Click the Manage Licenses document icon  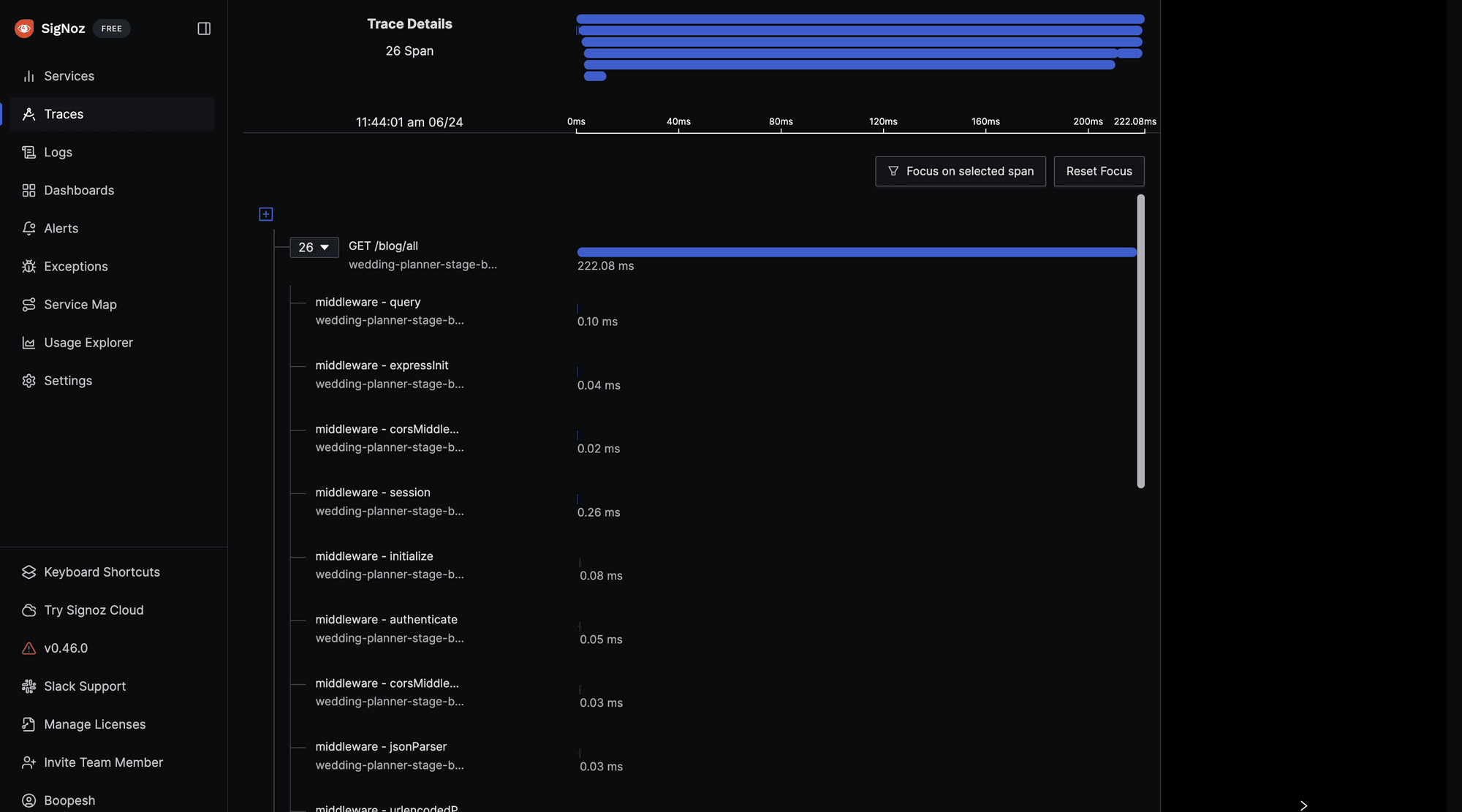[x=29, y=724]
